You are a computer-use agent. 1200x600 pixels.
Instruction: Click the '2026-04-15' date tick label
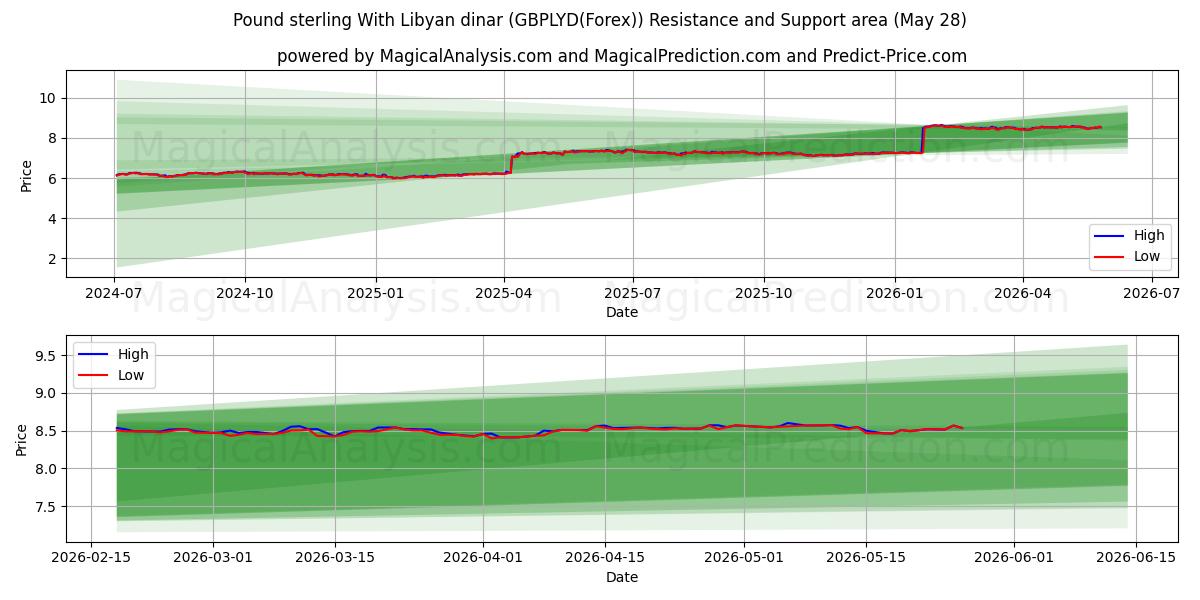[606, 559]
